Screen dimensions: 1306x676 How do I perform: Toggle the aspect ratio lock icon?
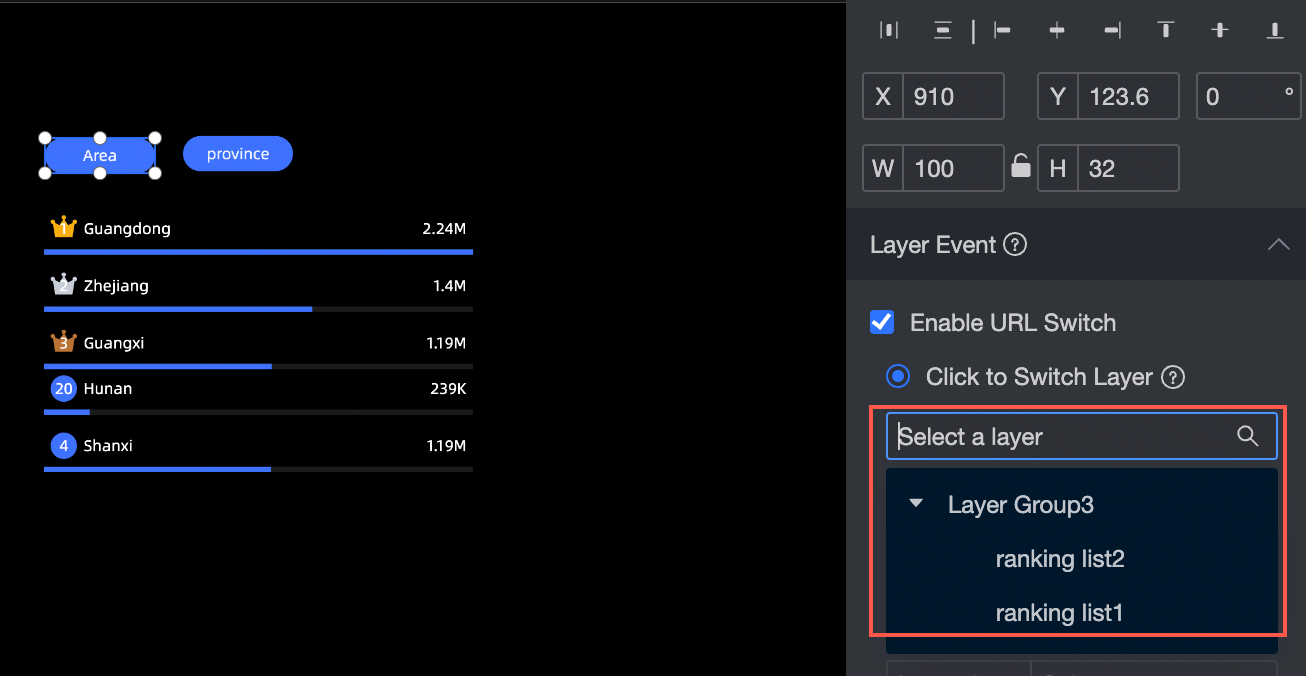(x=1020, y=165)
